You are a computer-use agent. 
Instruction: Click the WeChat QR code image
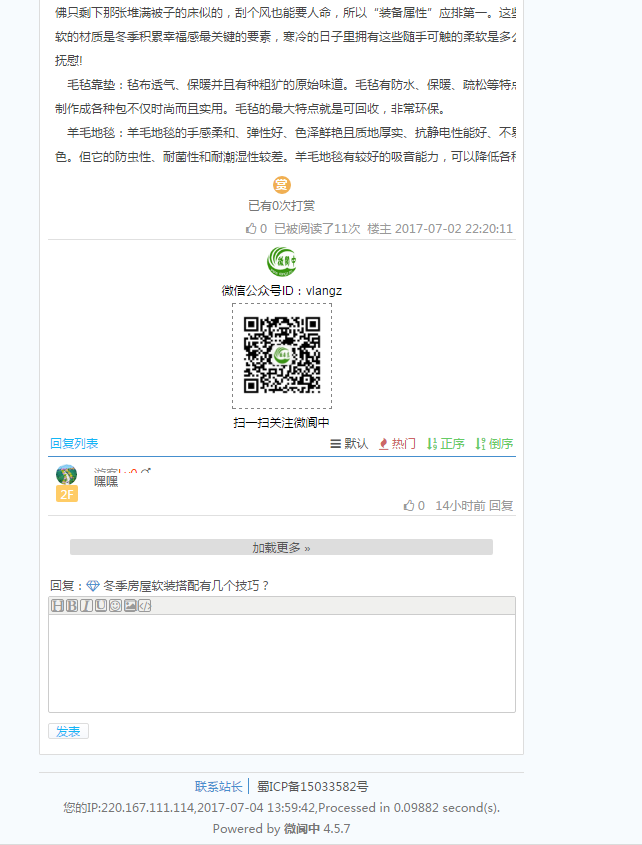(x=282, y=356)
